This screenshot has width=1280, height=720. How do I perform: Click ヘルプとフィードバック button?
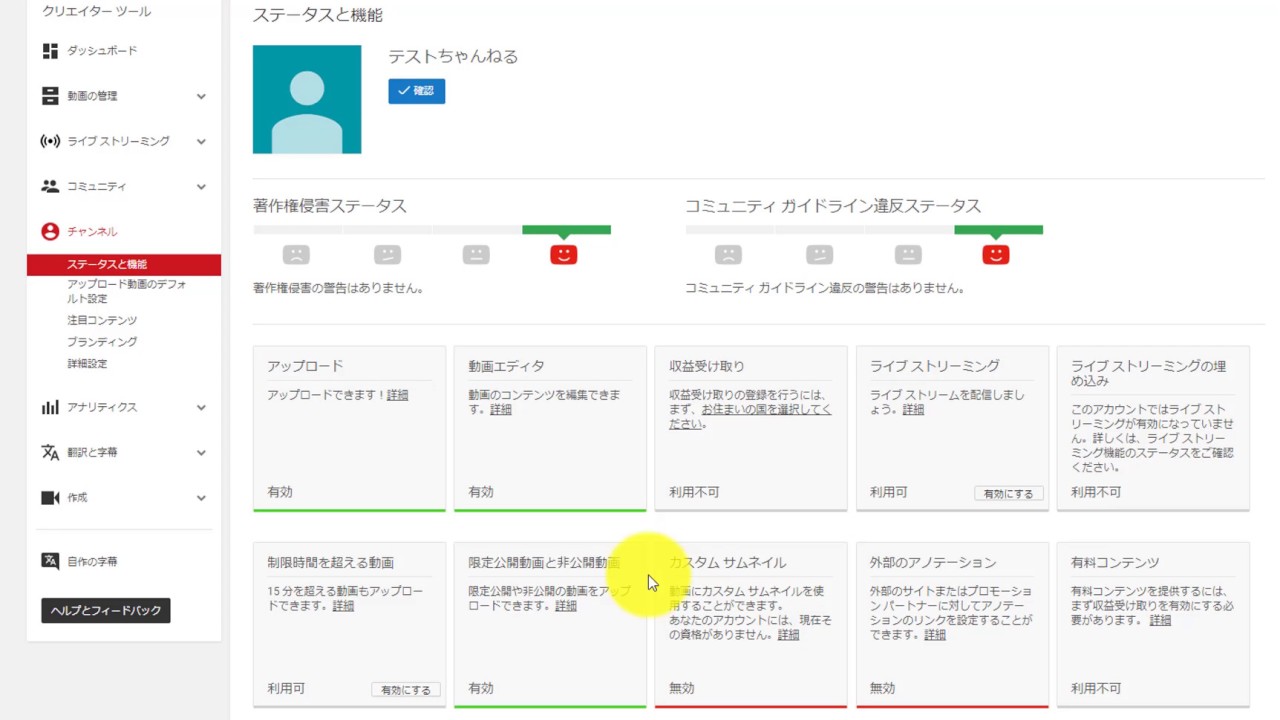click(106, 610)
